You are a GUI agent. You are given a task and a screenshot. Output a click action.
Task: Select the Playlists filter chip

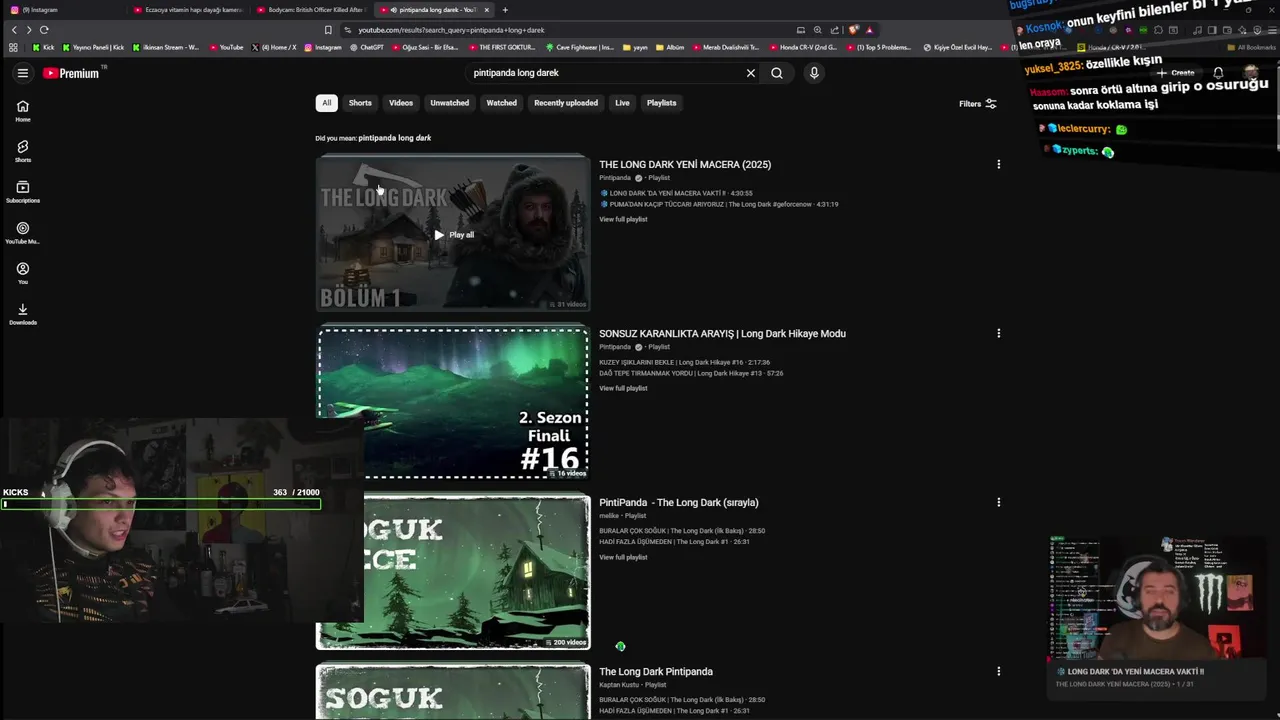click(x=661, y=103)
